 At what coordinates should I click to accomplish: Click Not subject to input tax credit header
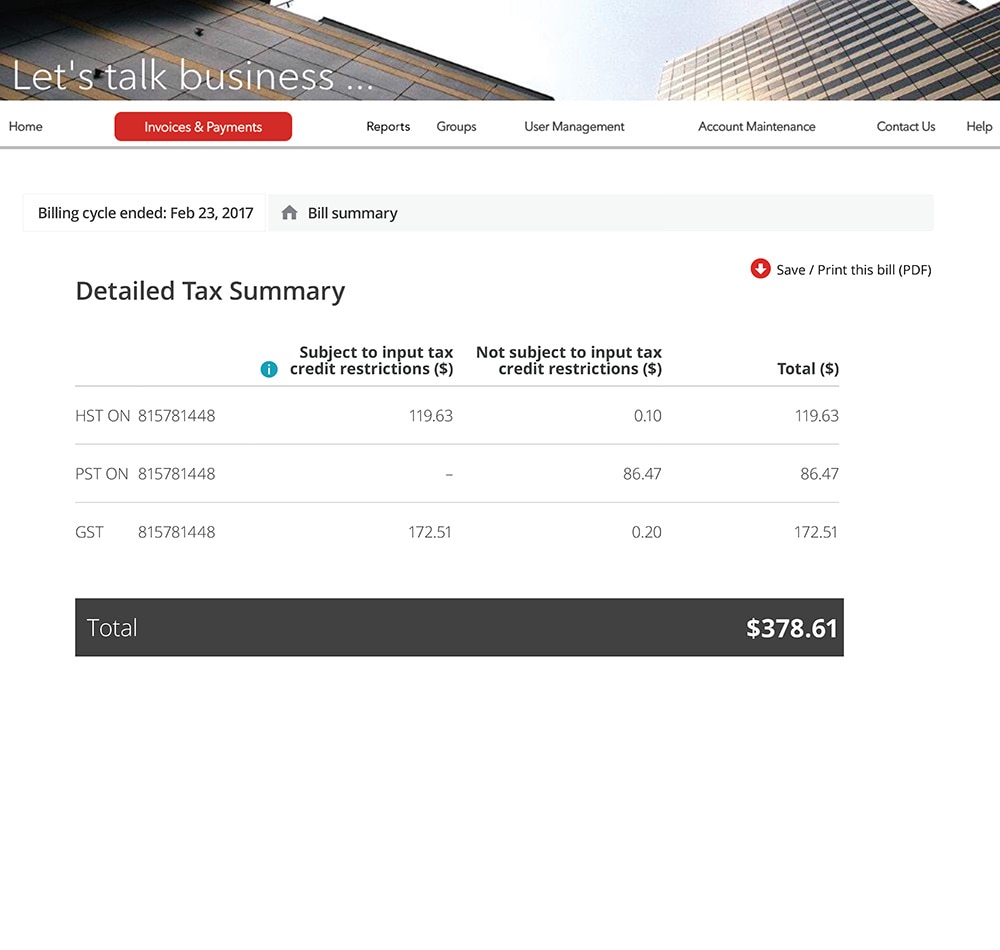(569, 361)
